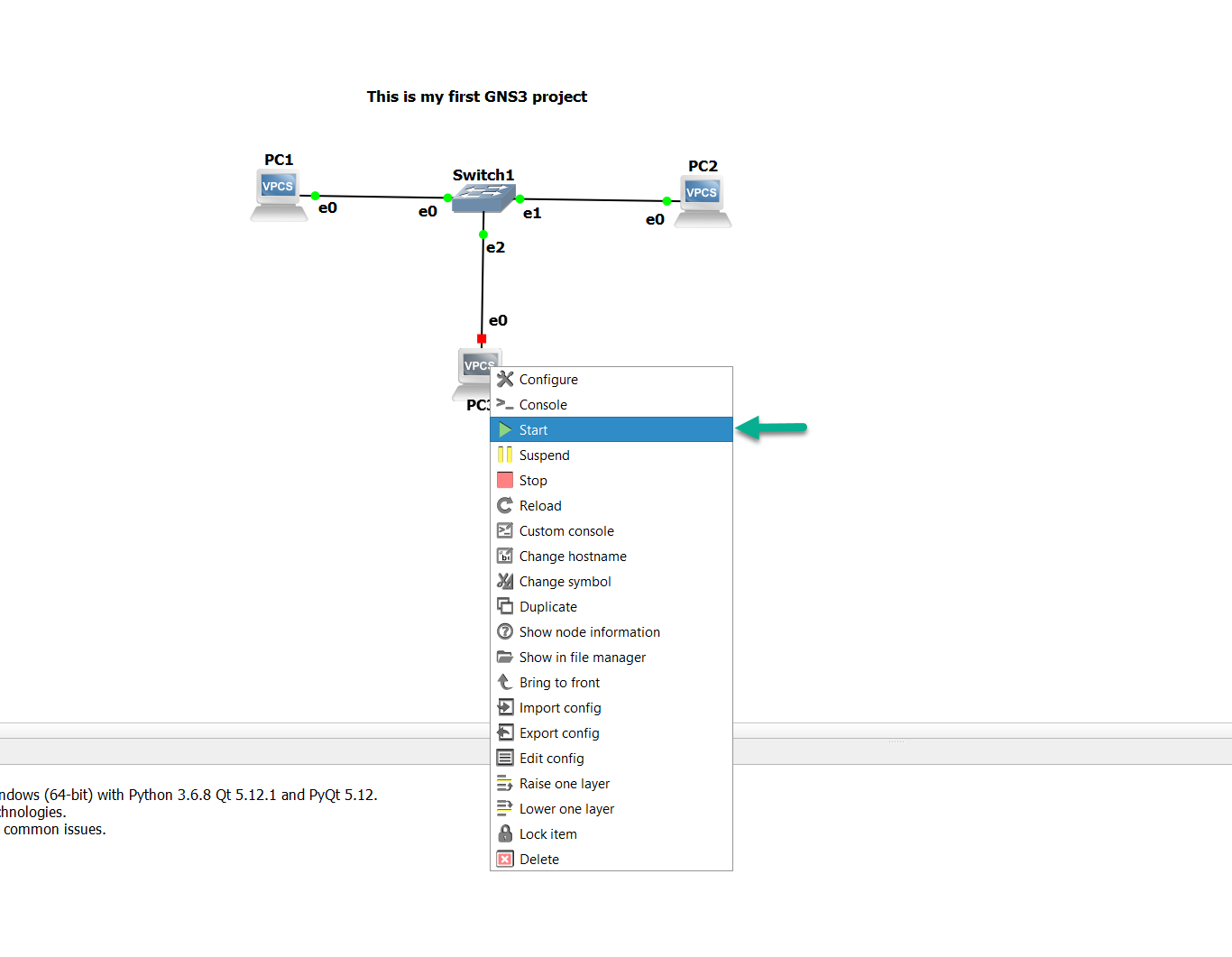Click the e2 port label
Viewport: 1232px width, 957px height.
coord(495,247)
